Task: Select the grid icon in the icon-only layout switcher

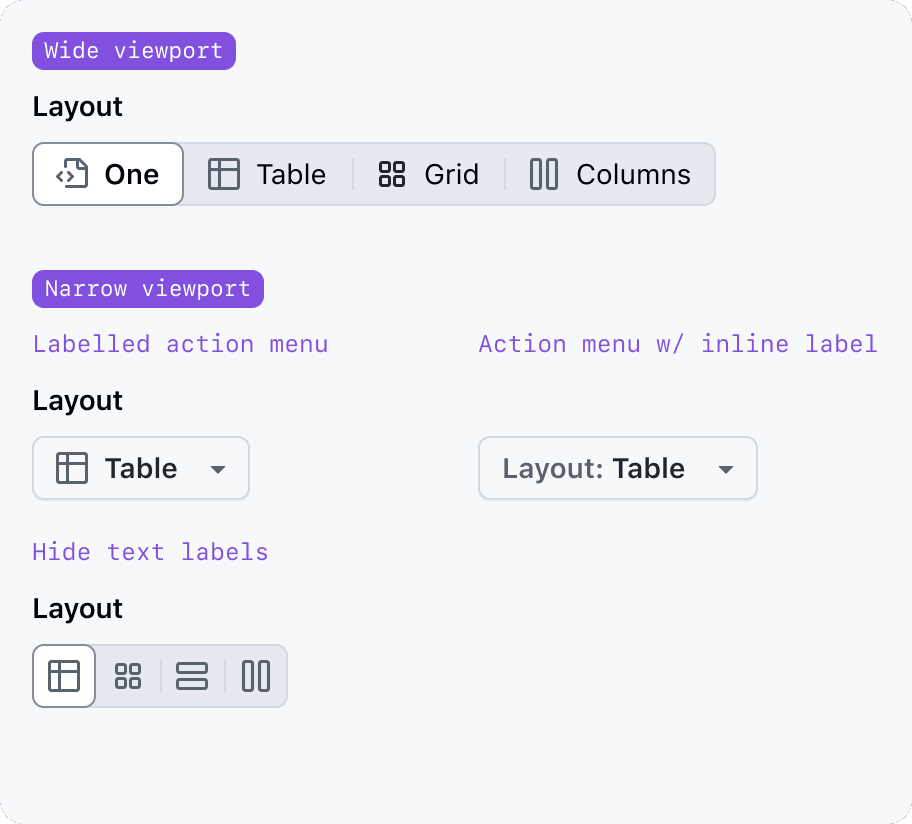Action: point(128,676)
